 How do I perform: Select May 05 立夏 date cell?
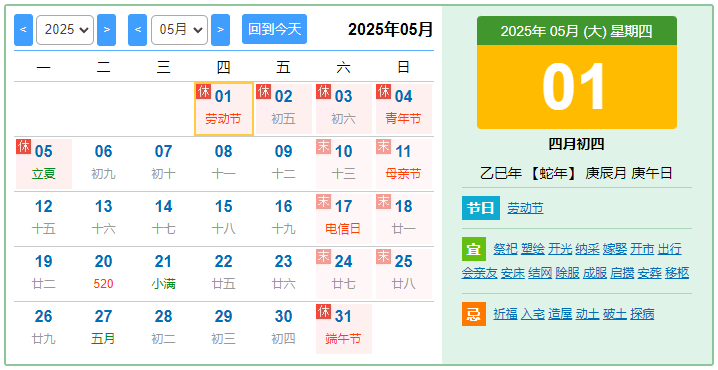point(44,164)
